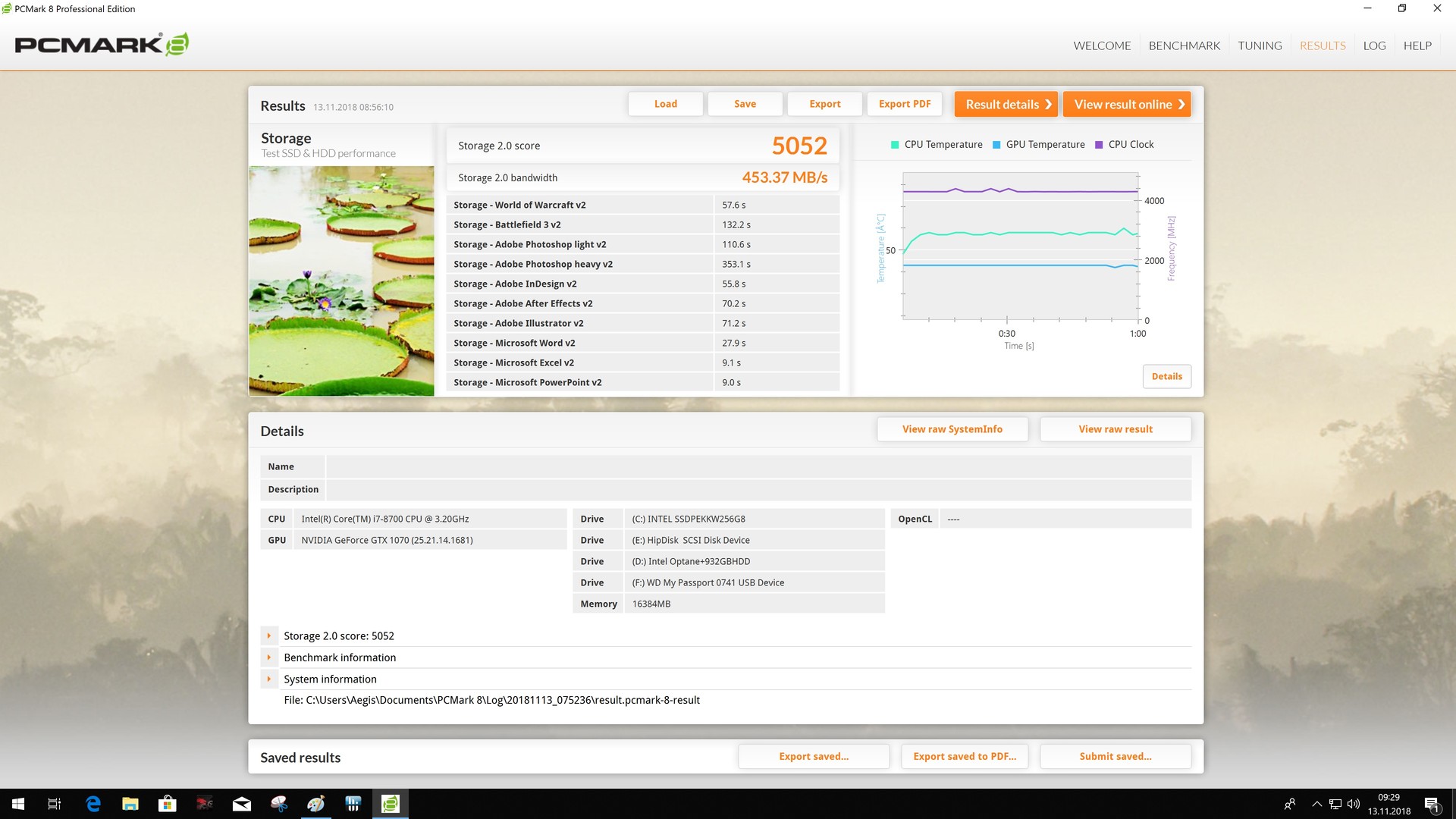1456x819 pixels.
Task: Select the Battlefield 3 v2 row
Action: [x=643, y=224]
